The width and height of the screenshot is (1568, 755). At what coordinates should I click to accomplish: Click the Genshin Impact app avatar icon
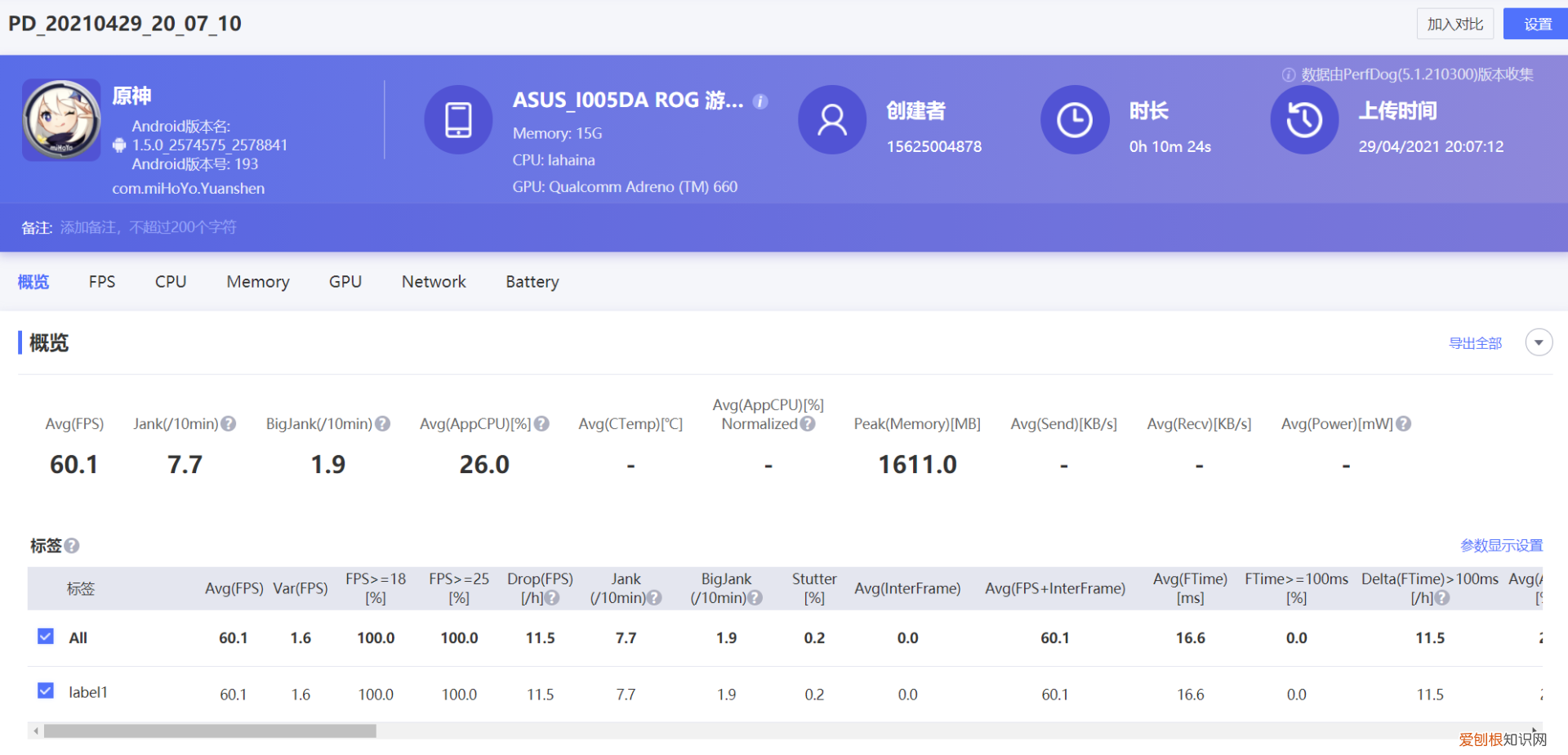[x=61, y=120]
